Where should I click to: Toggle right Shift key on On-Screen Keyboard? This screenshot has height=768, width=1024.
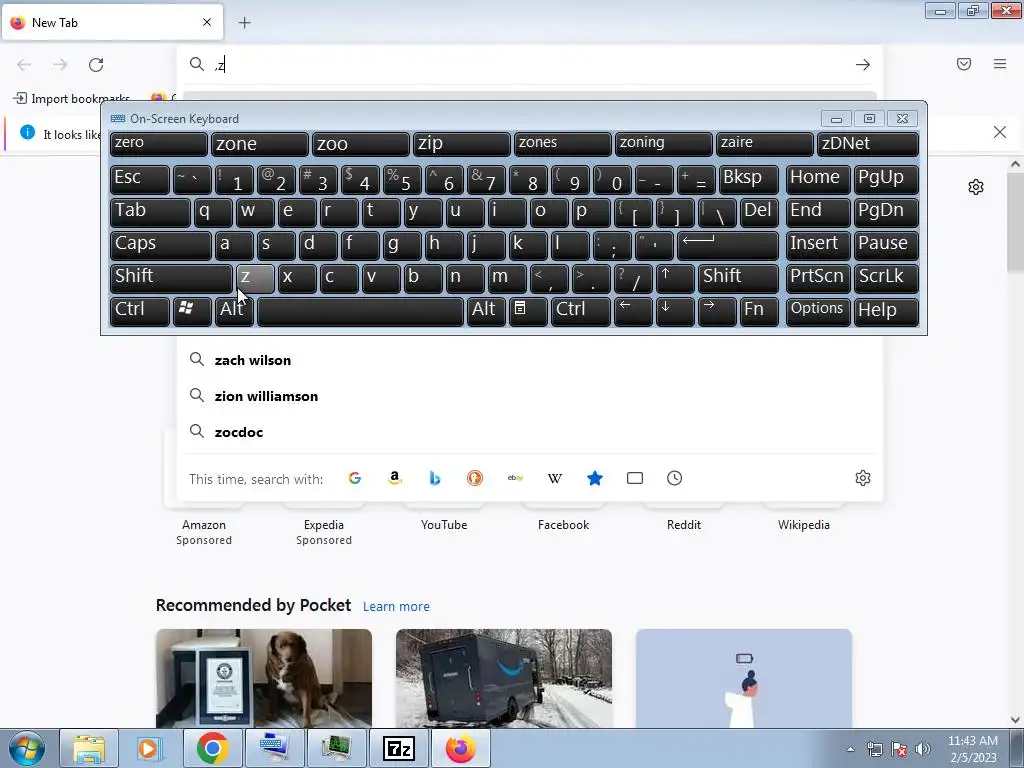coord(738,278)
